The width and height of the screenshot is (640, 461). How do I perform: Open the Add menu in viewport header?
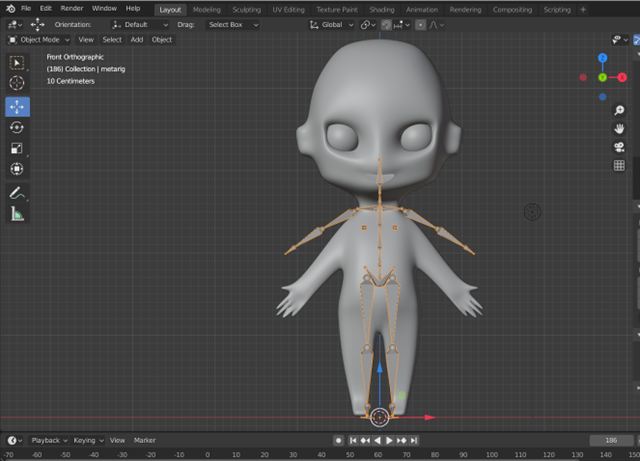click(x=137, y=40)
